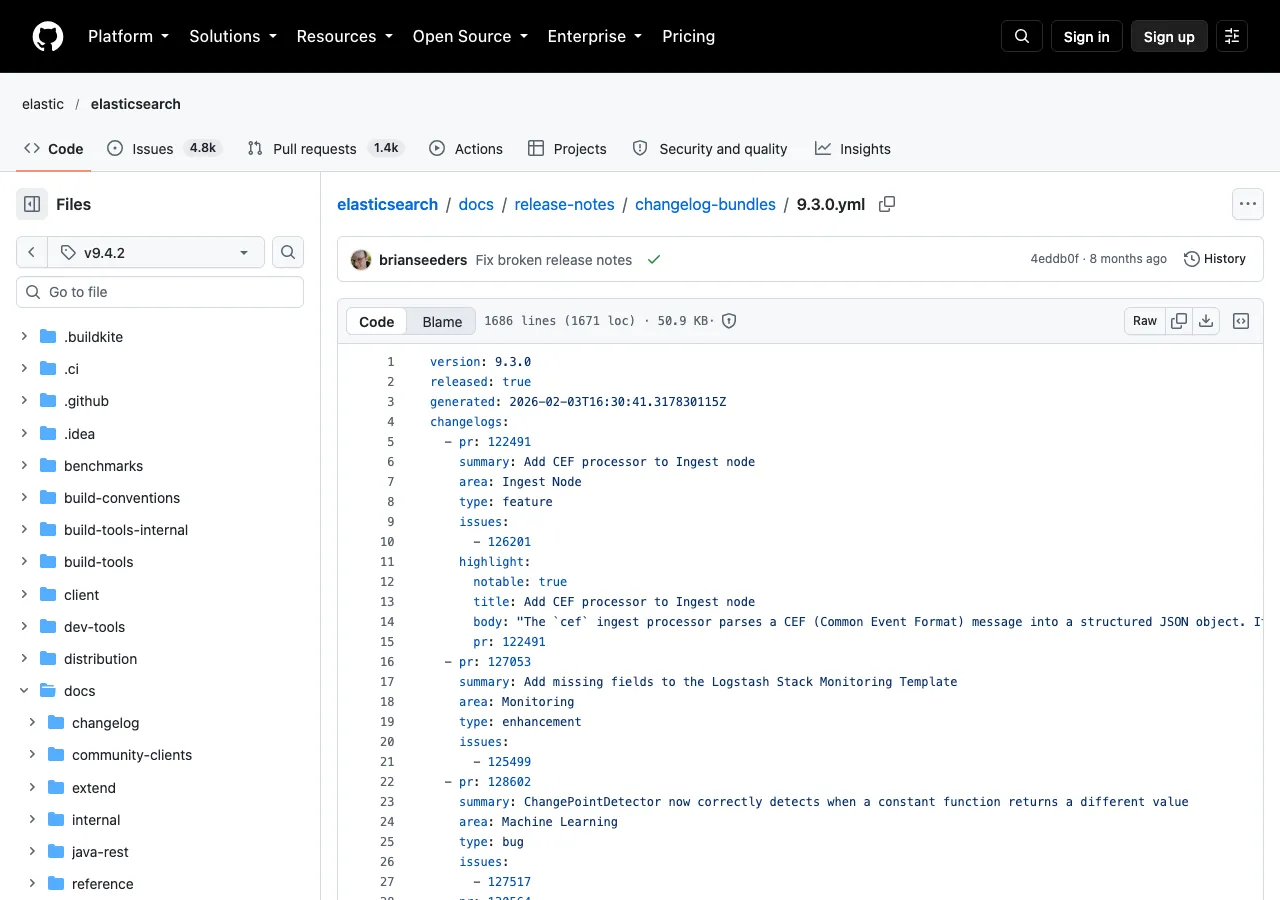The height and width of the screenshot is (900, 1280).
Task: Click the Sign up button
Action: [x=1169, y=36]
